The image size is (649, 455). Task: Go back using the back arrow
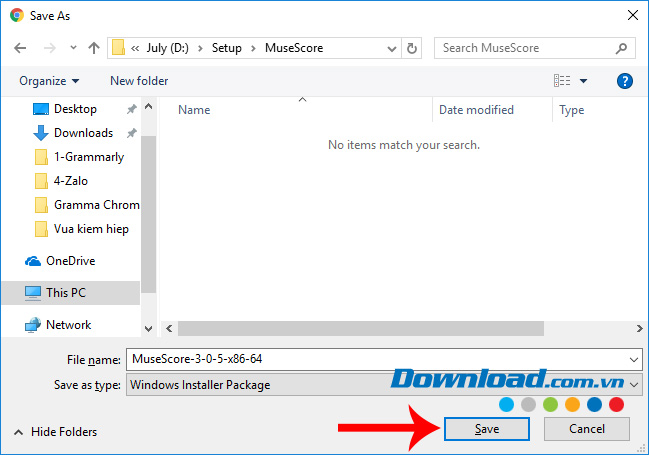click(x=20, y=48)
